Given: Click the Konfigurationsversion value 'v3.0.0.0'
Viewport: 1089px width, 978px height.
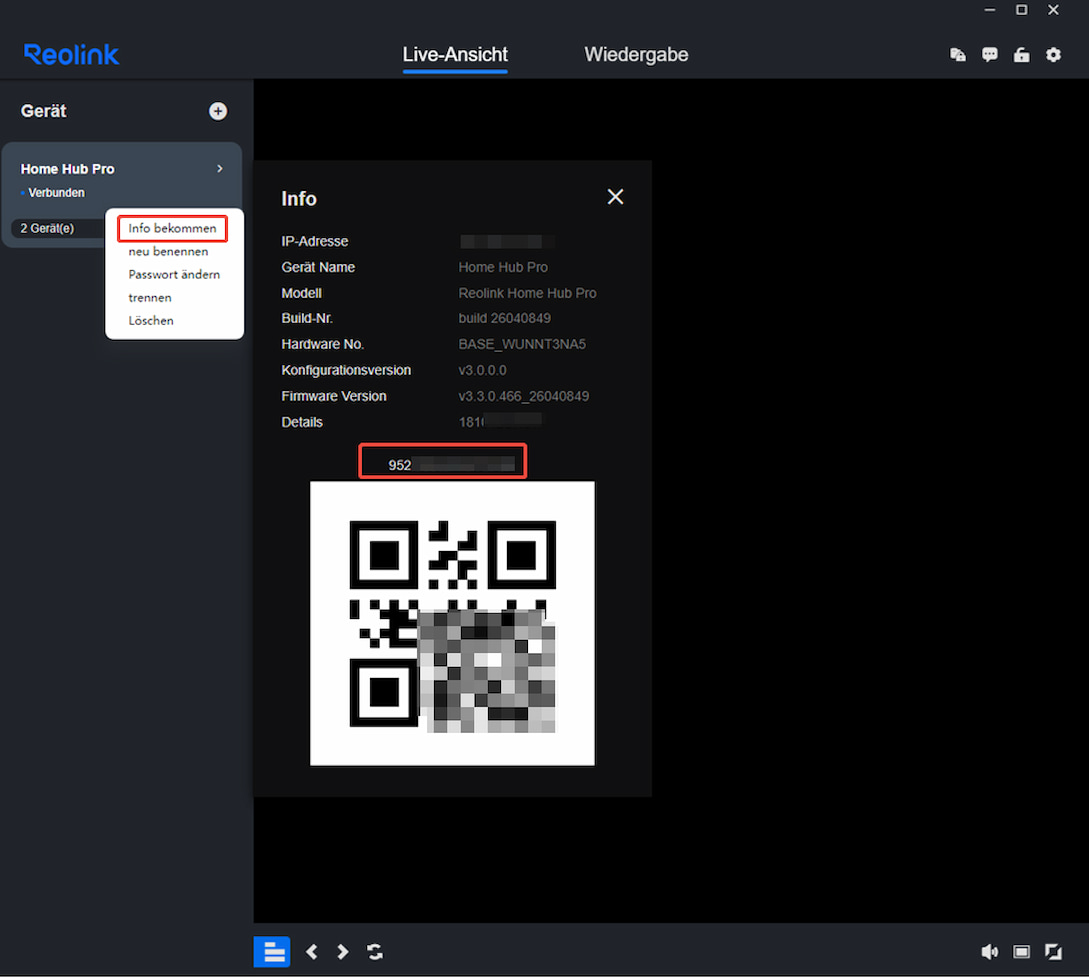Looking at the screenshot, I should pyautogui.click(x=483, y=370).
